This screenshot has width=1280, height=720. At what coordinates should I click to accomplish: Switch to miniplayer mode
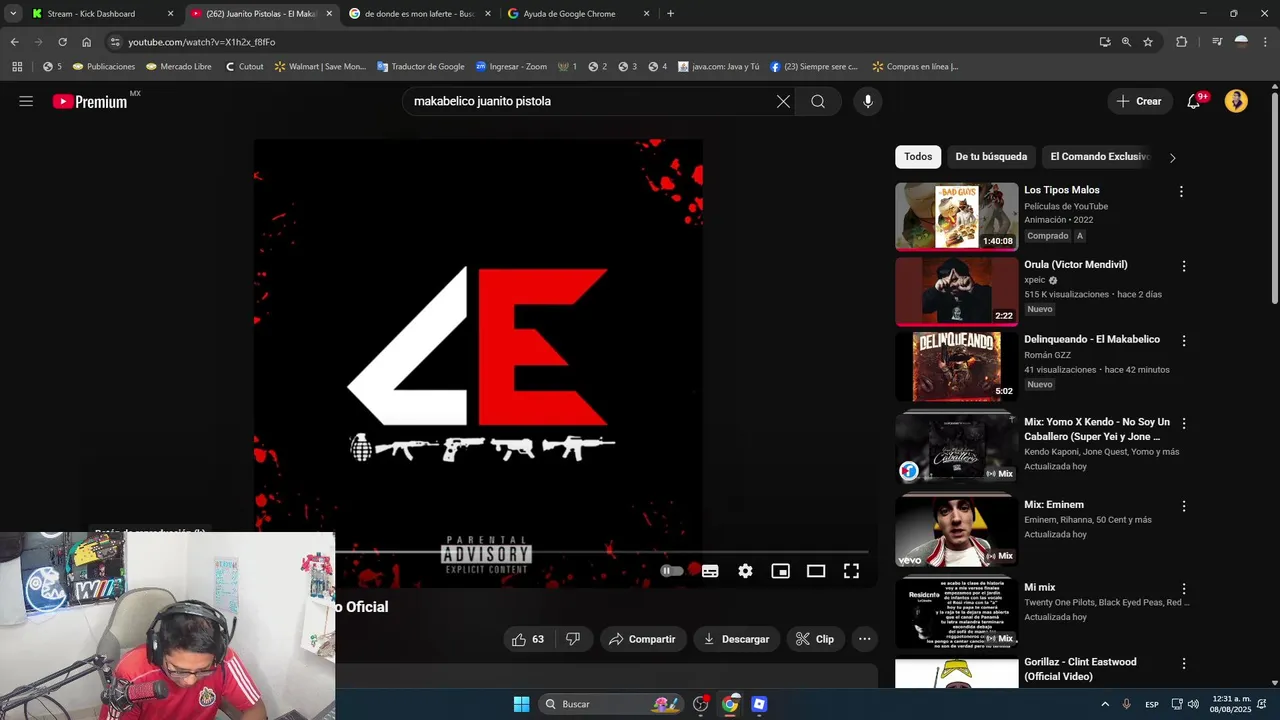click(x=781, y=571)
